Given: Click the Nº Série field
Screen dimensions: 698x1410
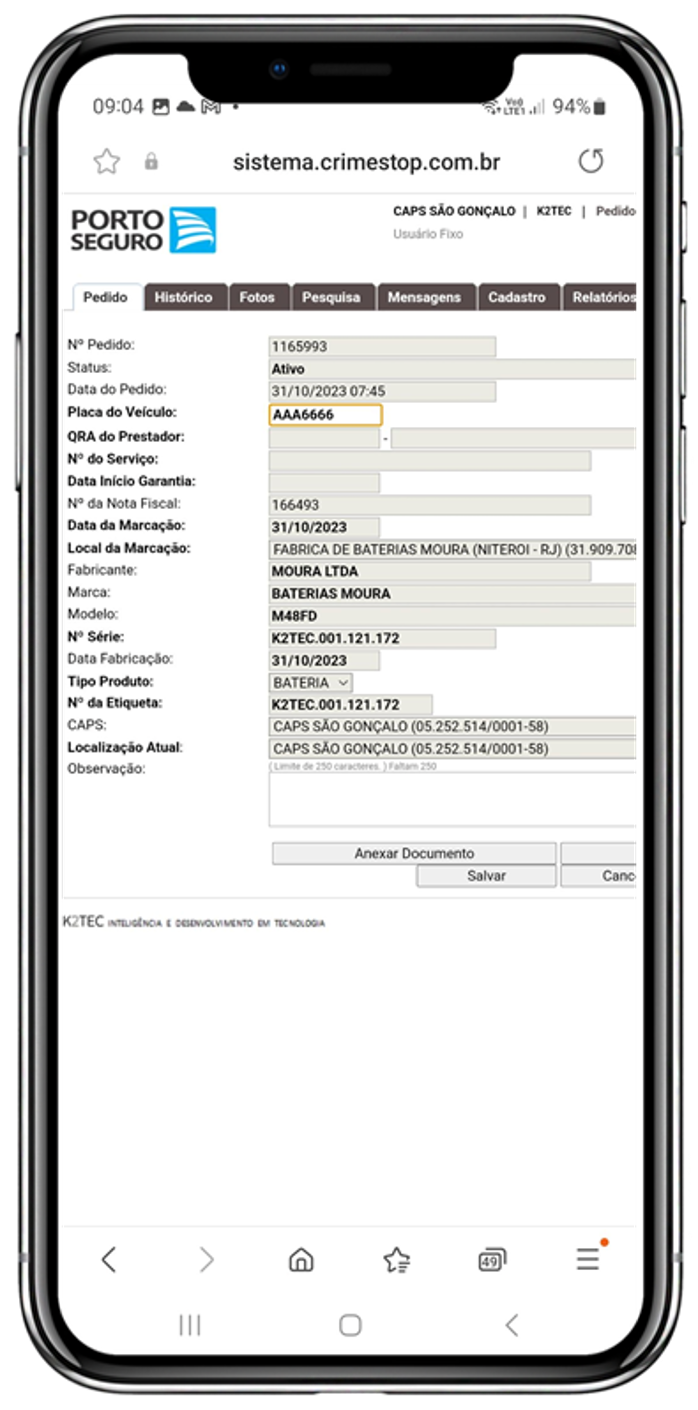Looking at the screenshot, I should tap(382, 638).
